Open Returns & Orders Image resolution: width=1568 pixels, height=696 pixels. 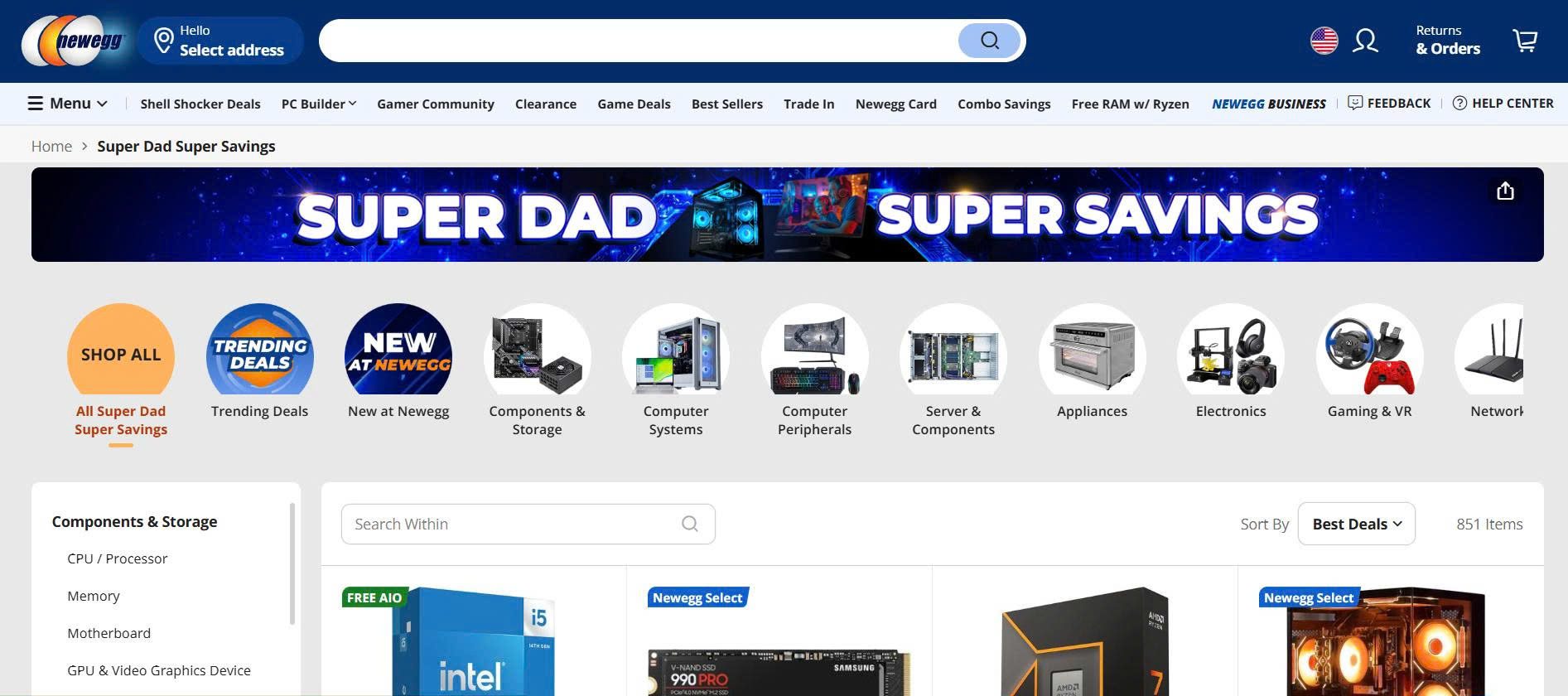click(x=1448, y=41)
